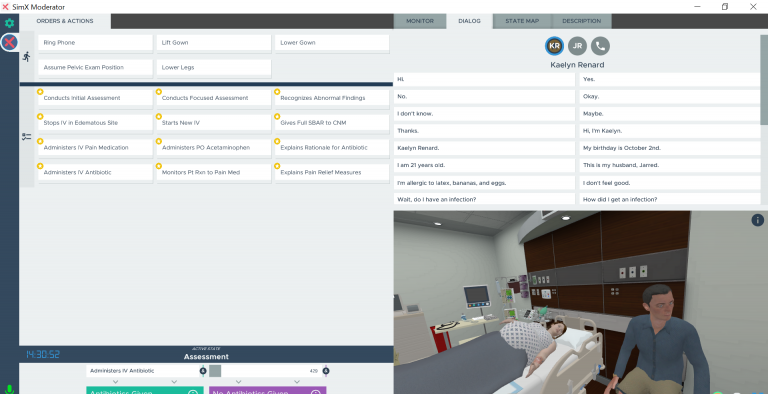The height and width of the screenshot is (394, 768).
Task: Expand the second chevron above Antibiotics Given
Action: pos(174,382)
